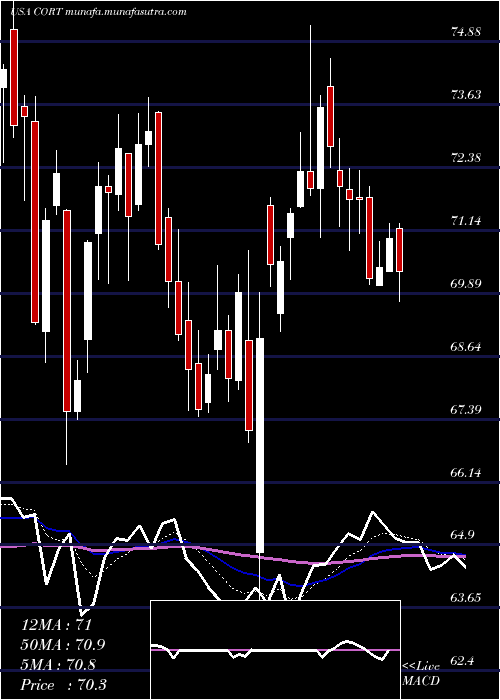Select the 73.63 price axis label
The width and height of the screenshot is (500, 700).
tap(466, 95)
